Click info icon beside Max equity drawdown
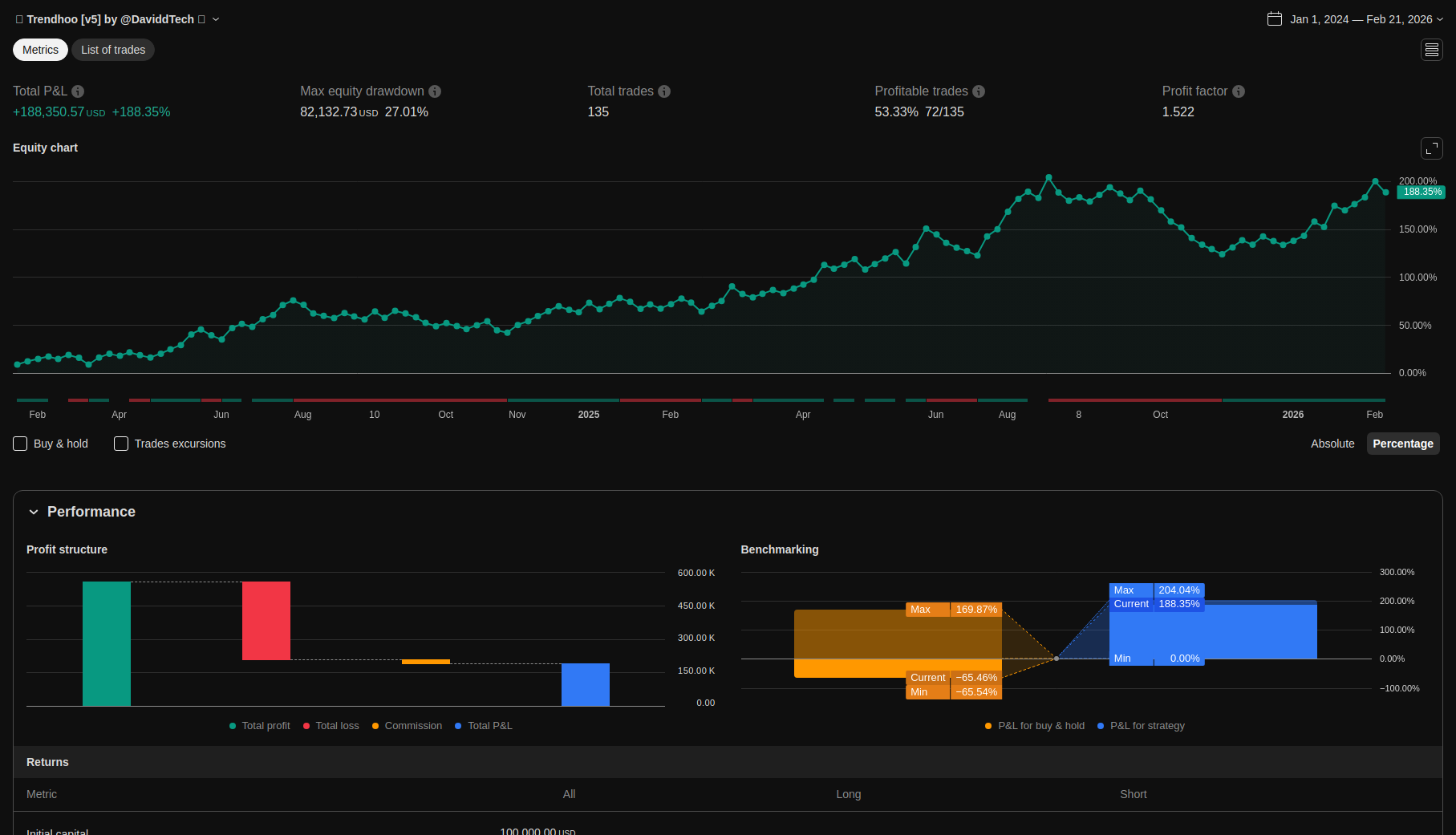Image resolution: width=1456 pixels, height=835 pixels. pos(435,91)
